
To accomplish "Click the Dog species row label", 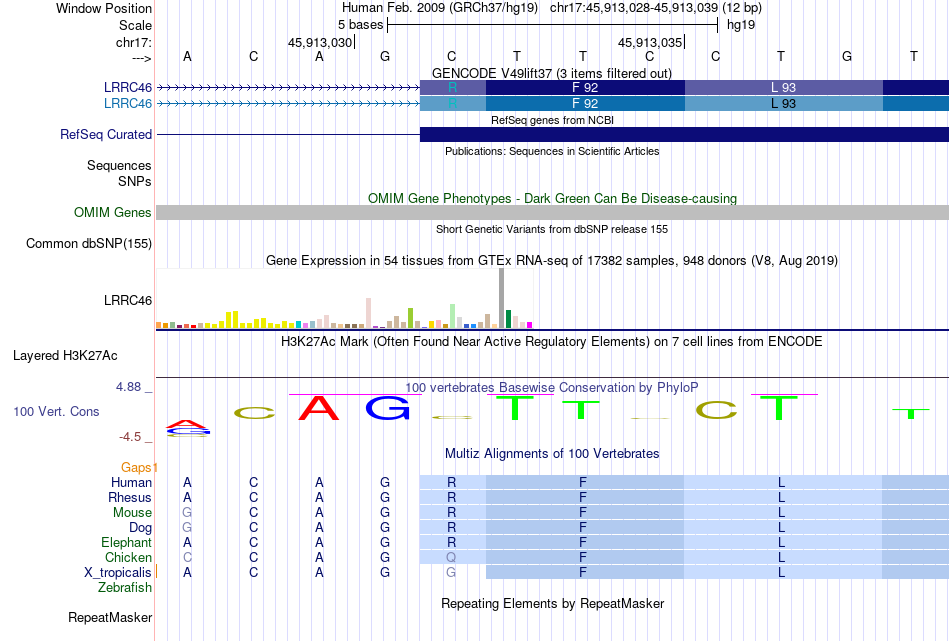I will pos(140,528).
